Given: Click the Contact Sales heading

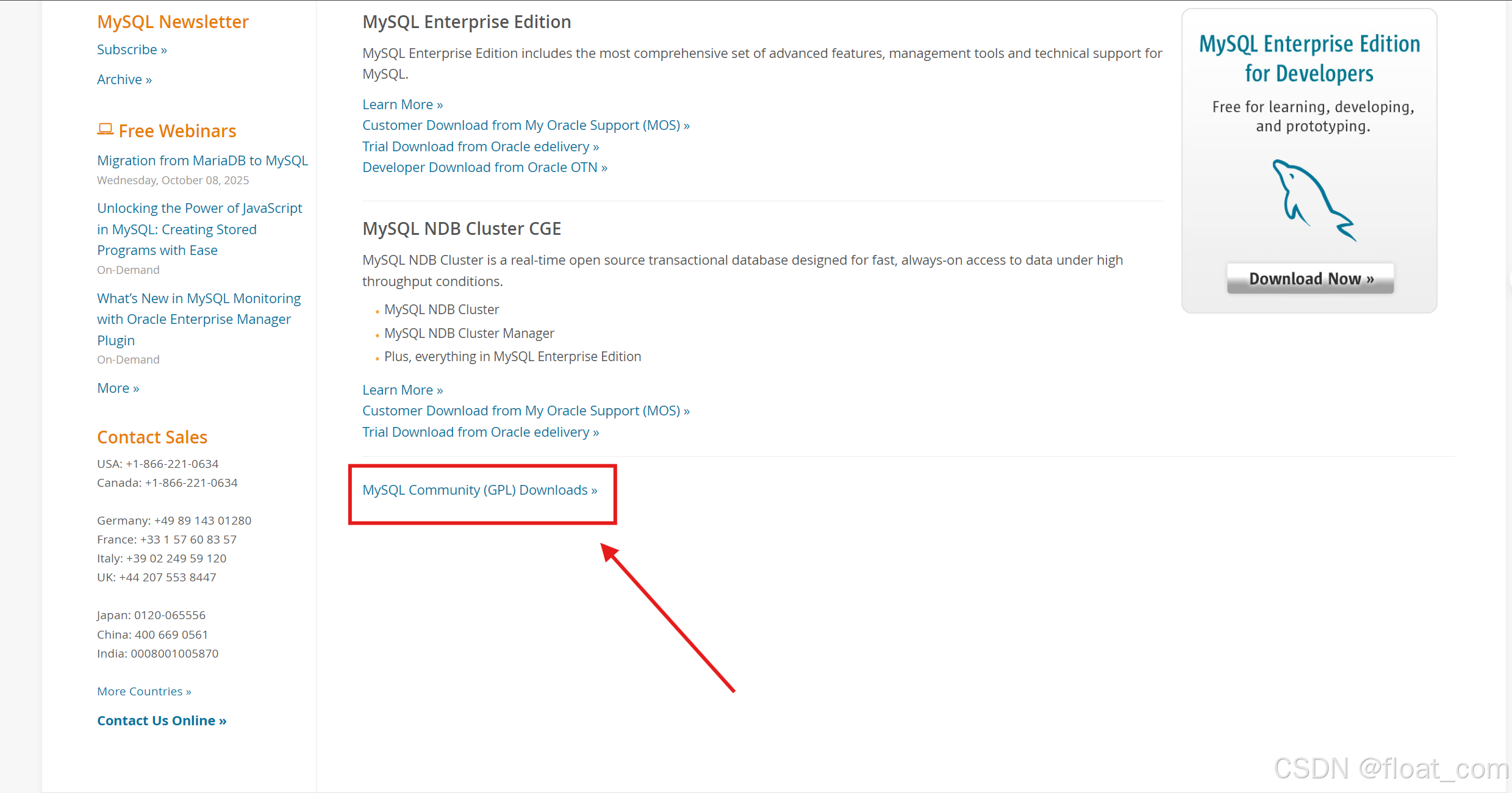Looking at the screenshot, I should (152, 437).
